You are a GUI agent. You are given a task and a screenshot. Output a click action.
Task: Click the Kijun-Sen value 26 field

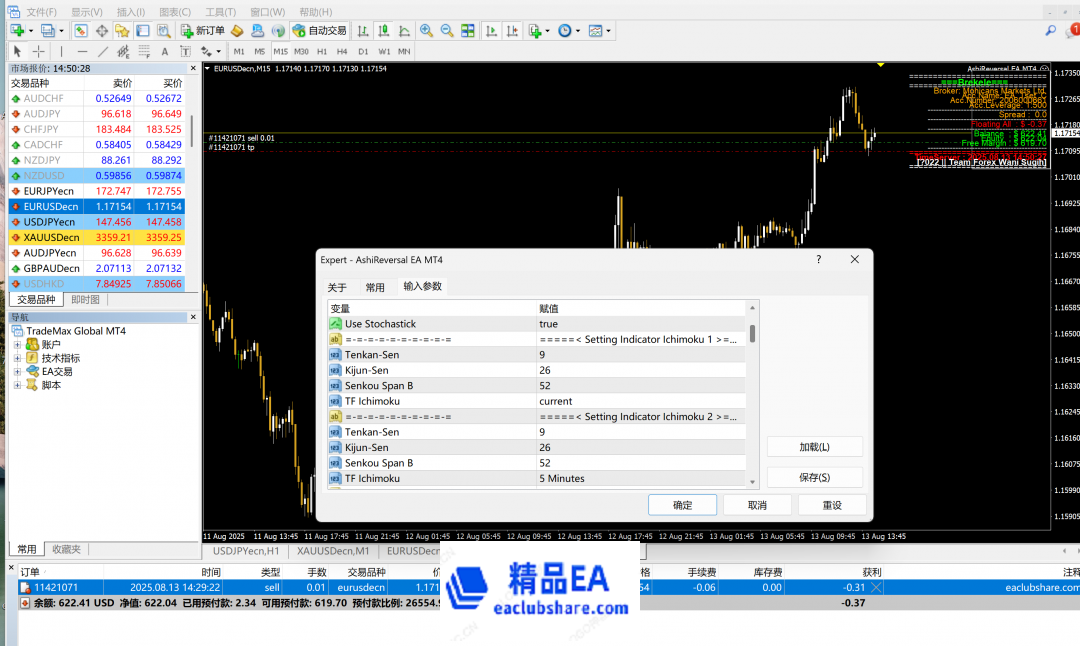[x=640, y=370]
